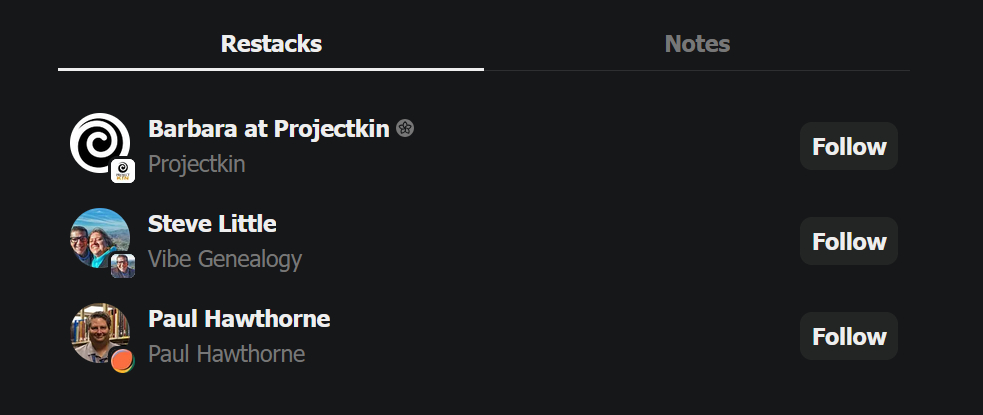Screen dimensions: 983x415
Task: Click Steve Little's profile photo
Action: click(97, 238)
